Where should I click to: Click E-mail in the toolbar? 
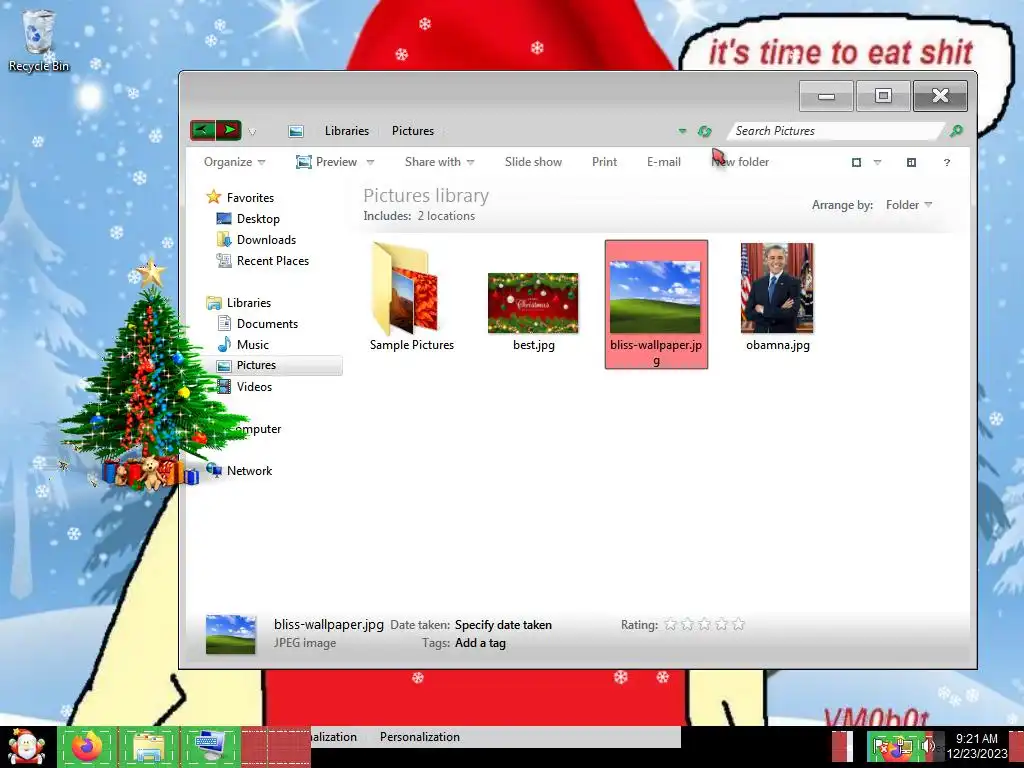pyautogui.click(x=664, y=162)
